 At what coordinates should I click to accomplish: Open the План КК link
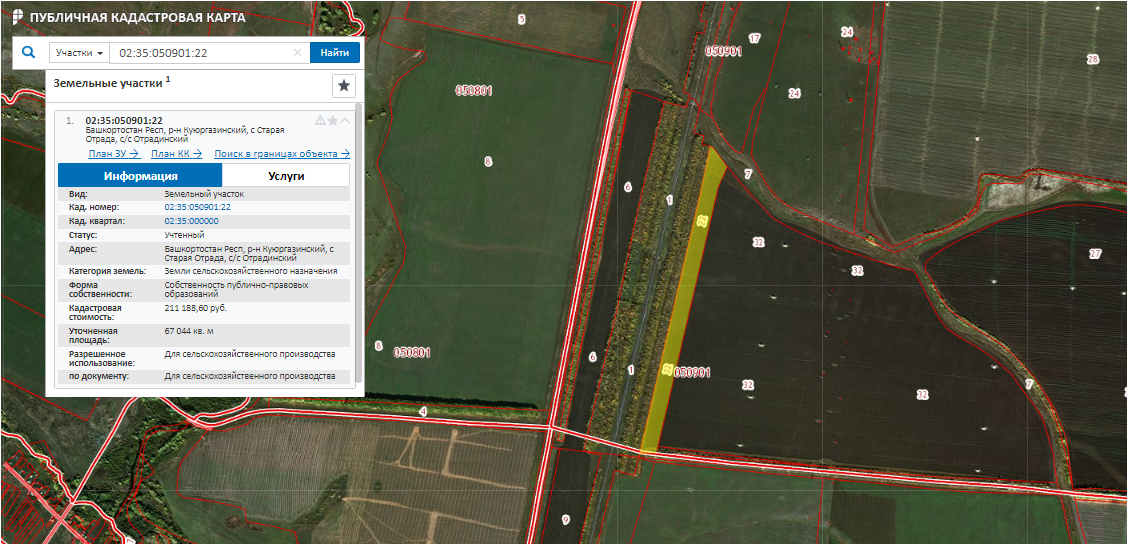(176, 153)
